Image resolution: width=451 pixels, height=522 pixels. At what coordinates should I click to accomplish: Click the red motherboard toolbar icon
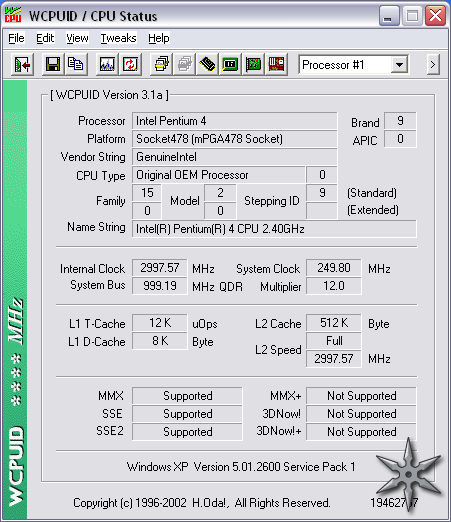[x=276, y=64]
